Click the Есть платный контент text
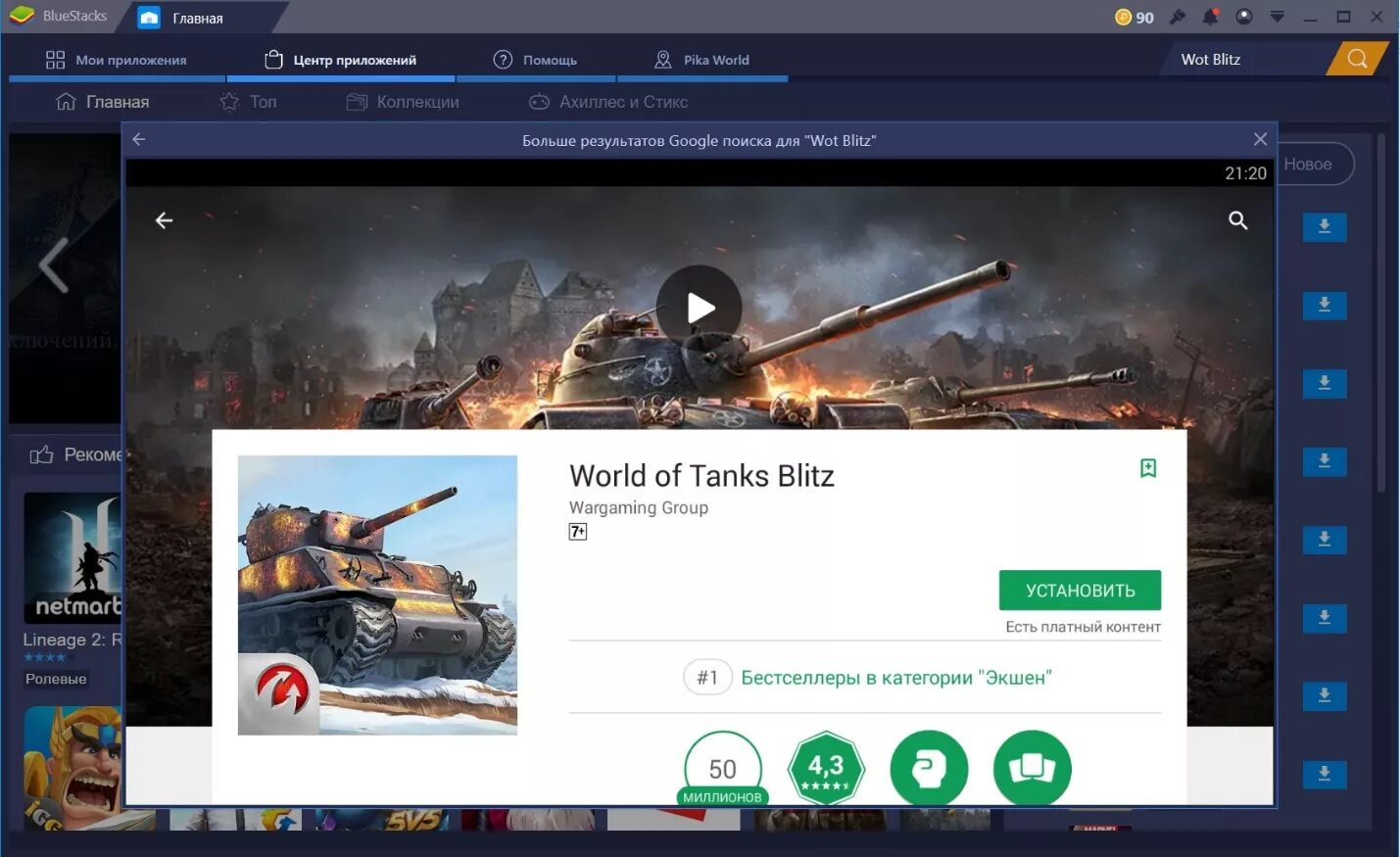This screenshot has height=857, width=1400. tap(1083, 627)
